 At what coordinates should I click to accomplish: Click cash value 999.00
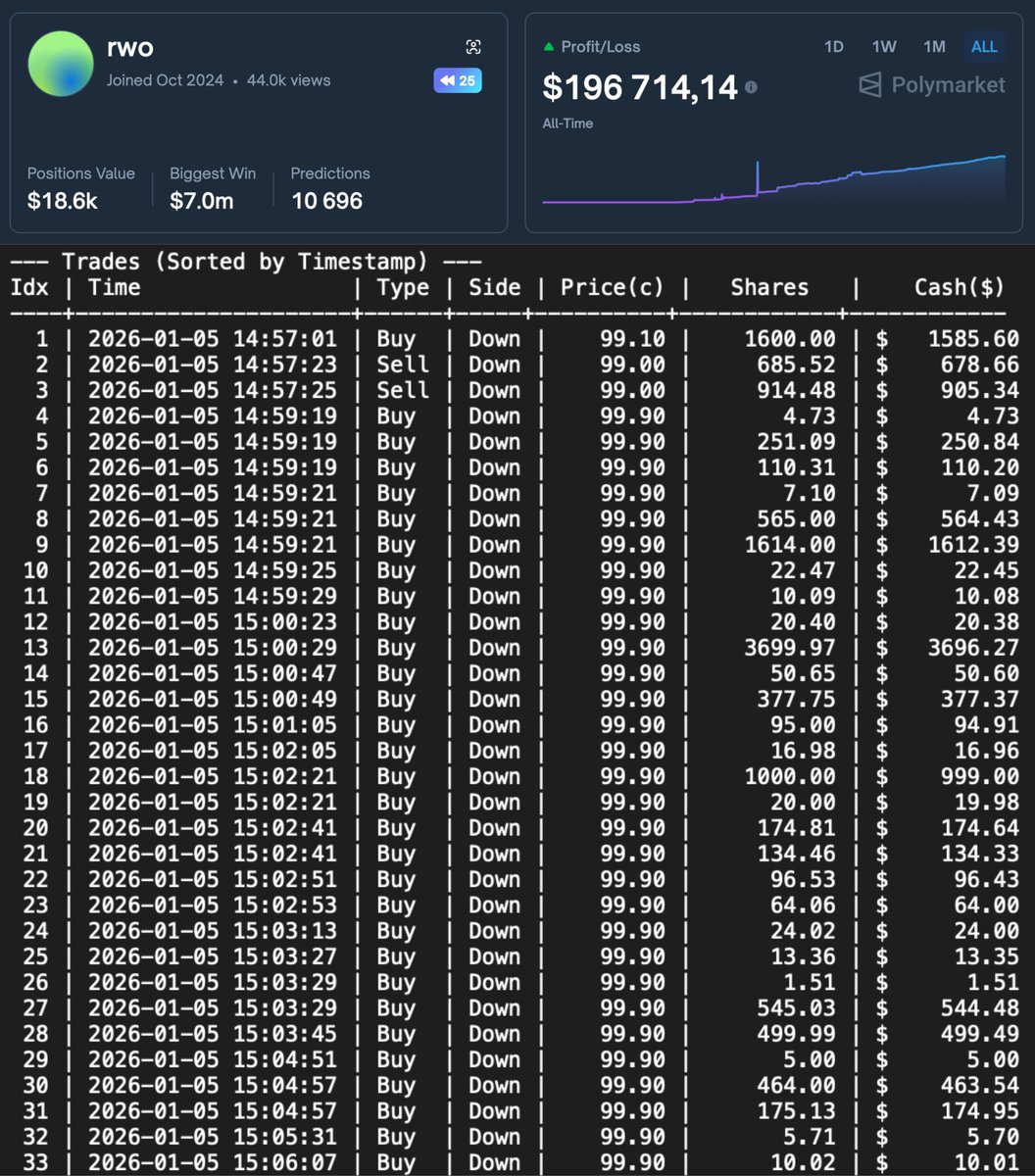980,776
